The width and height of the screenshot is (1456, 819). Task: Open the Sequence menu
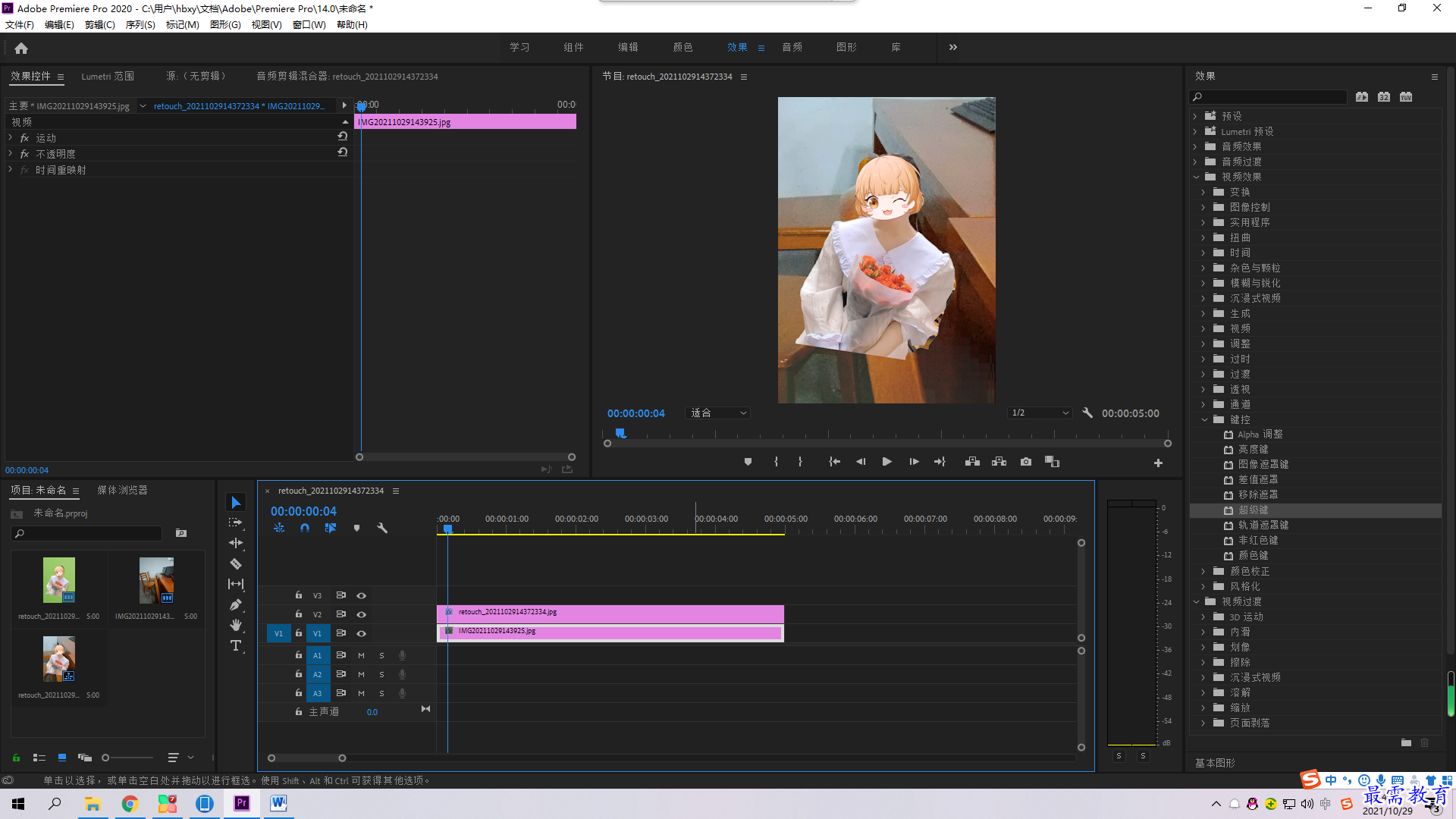(x=140, y=25)
